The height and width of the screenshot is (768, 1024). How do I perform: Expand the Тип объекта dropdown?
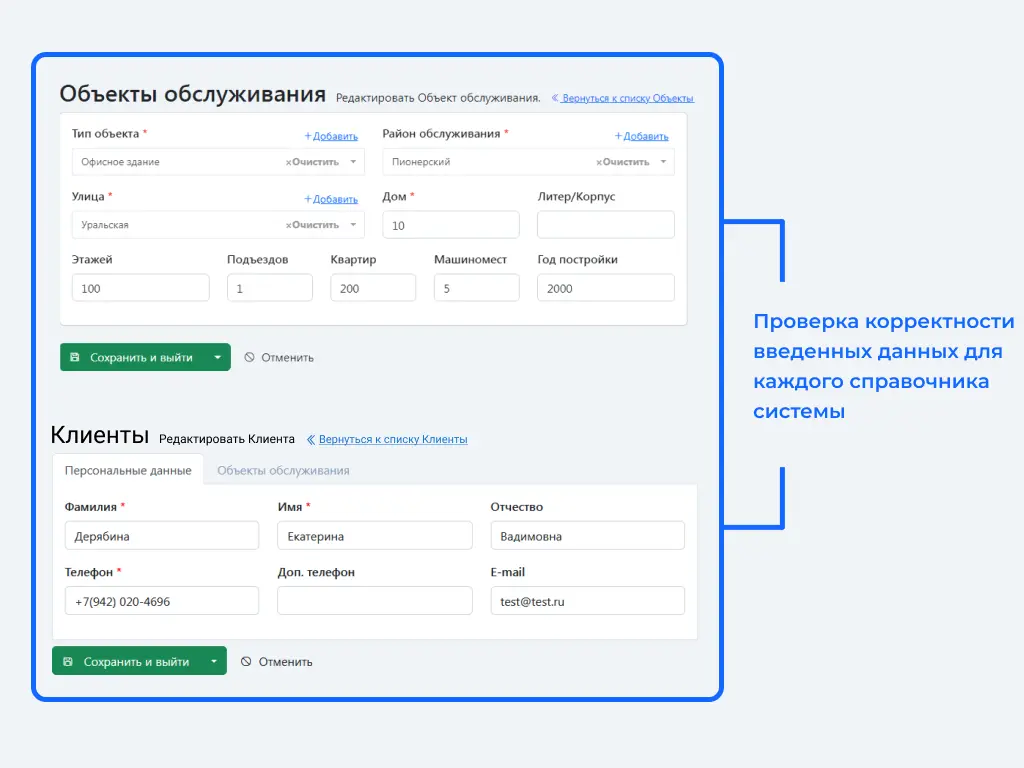point(355,162)
